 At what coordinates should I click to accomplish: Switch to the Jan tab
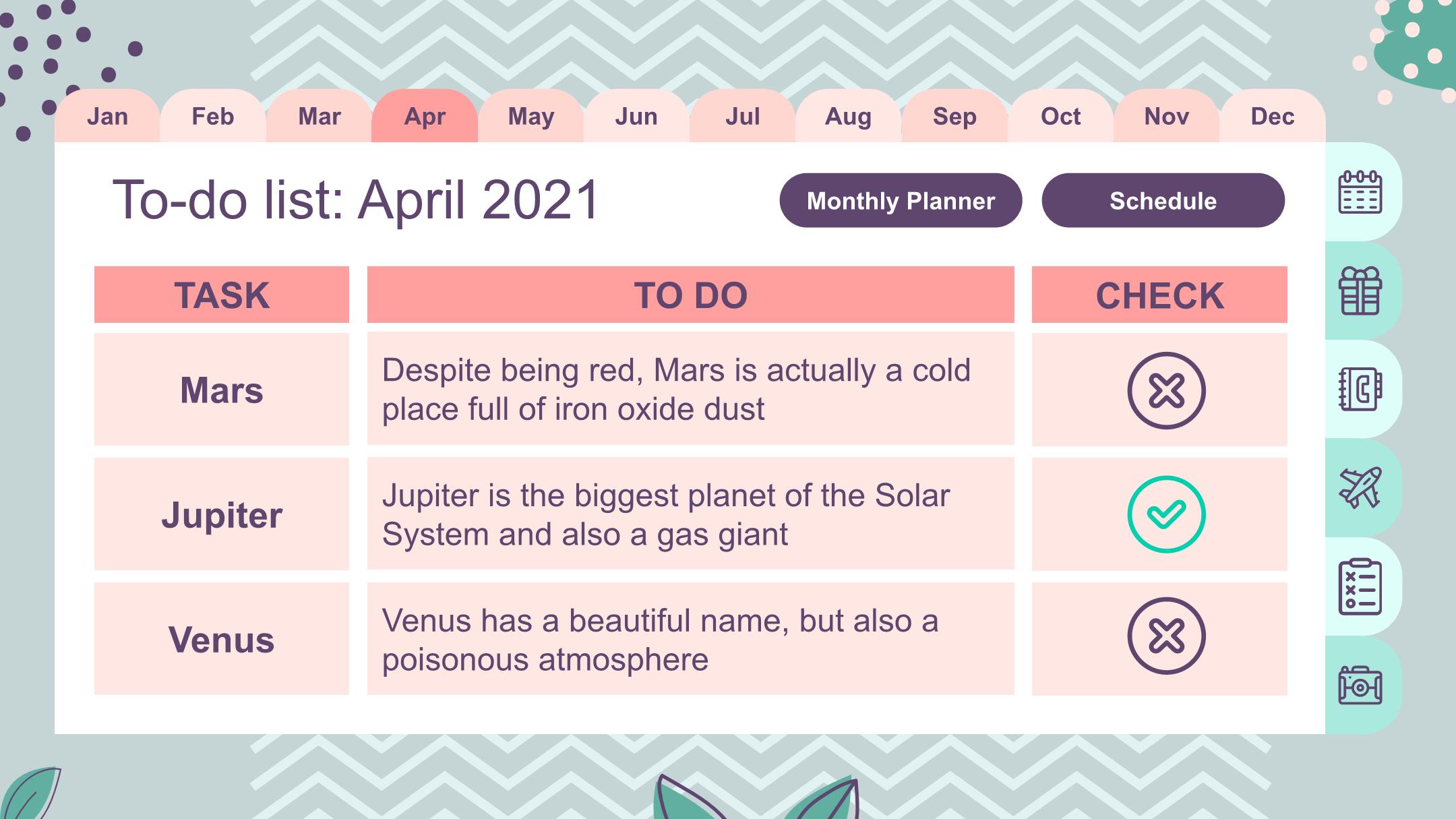[x=107, y=116]
